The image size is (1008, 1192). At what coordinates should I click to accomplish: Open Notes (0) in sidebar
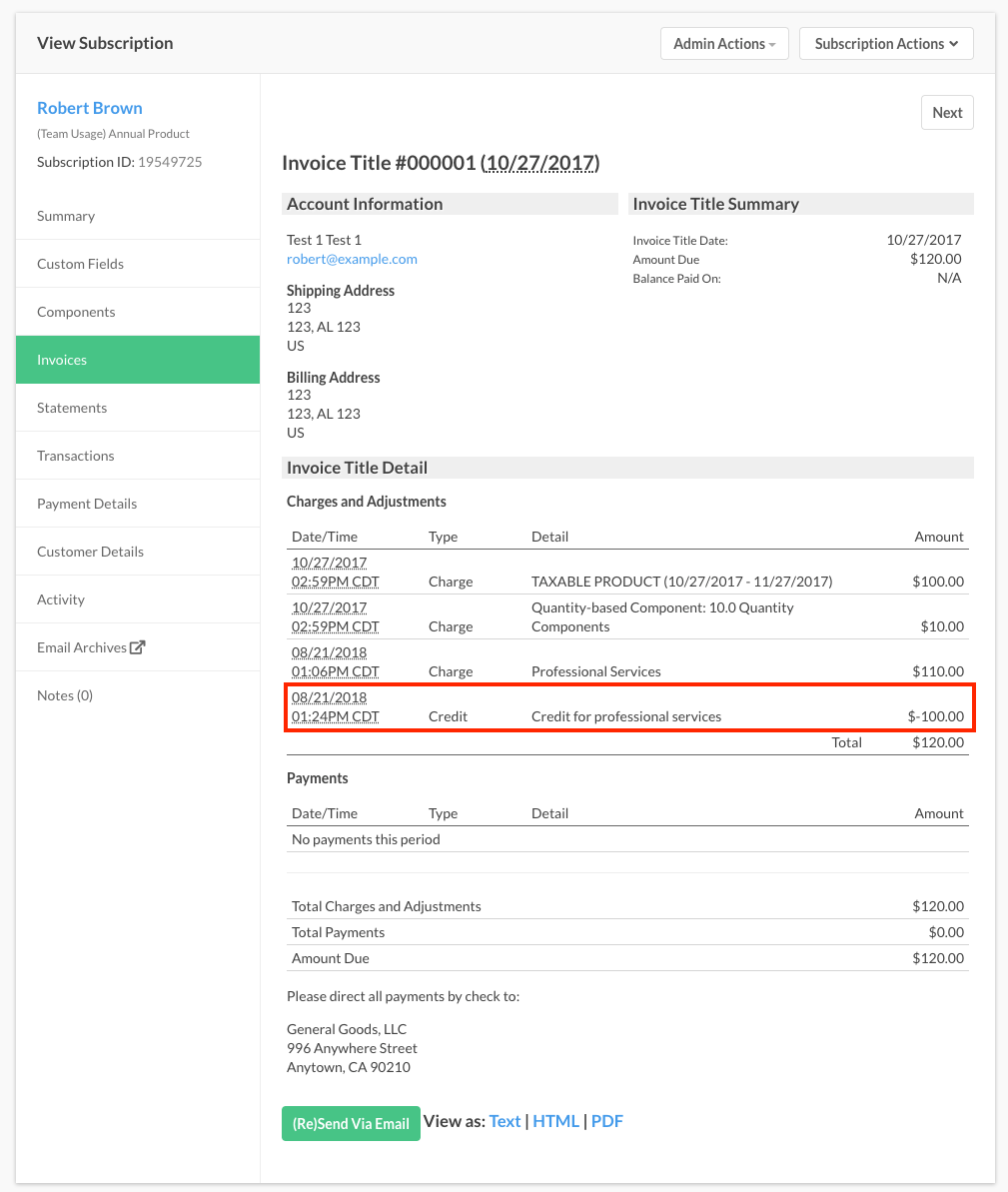click(138, 694)
